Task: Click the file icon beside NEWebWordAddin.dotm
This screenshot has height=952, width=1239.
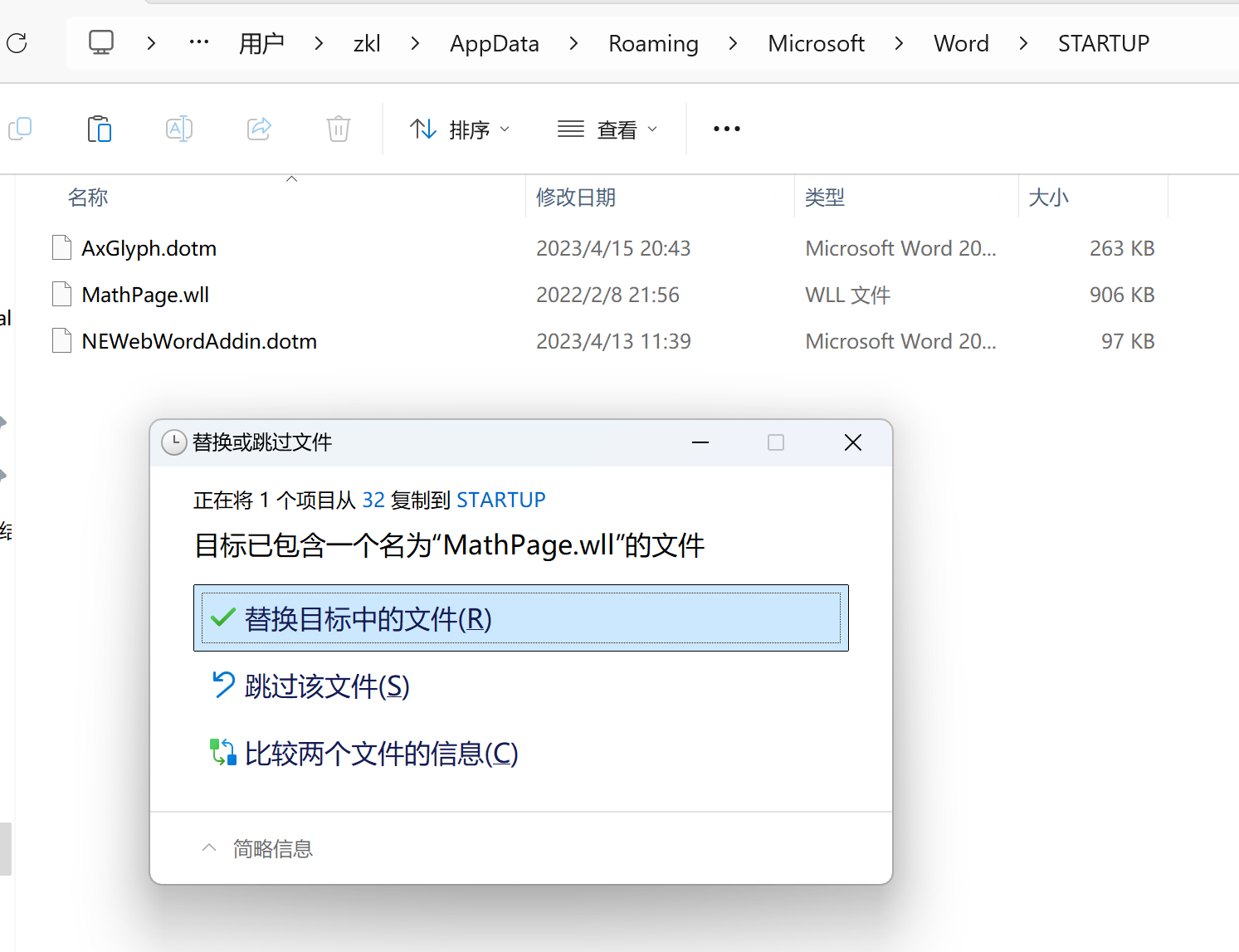Action: (x=61, y=340)
